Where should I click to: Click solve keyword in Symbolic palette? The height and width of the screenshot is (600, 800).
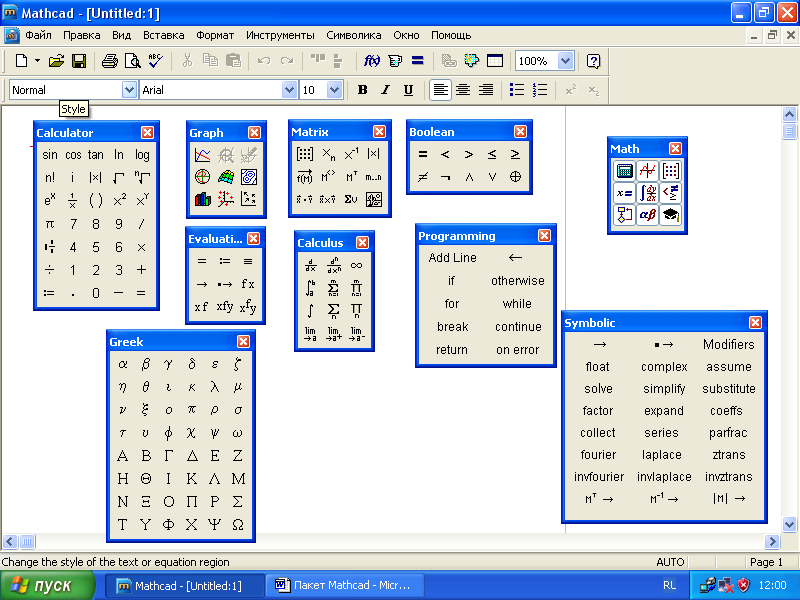point(598,389)
